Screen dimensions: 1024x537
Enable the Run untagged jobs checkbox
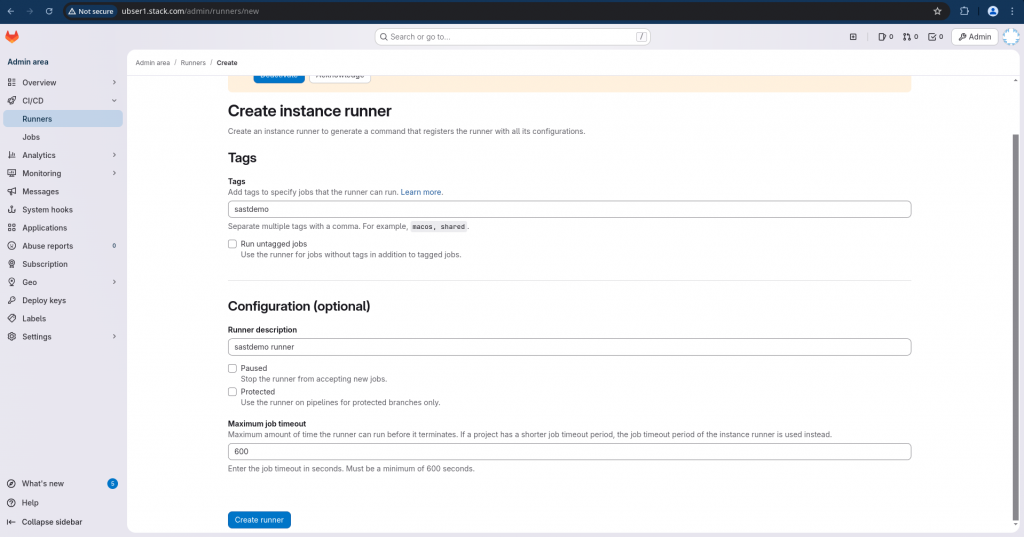[x=232, y=244]
